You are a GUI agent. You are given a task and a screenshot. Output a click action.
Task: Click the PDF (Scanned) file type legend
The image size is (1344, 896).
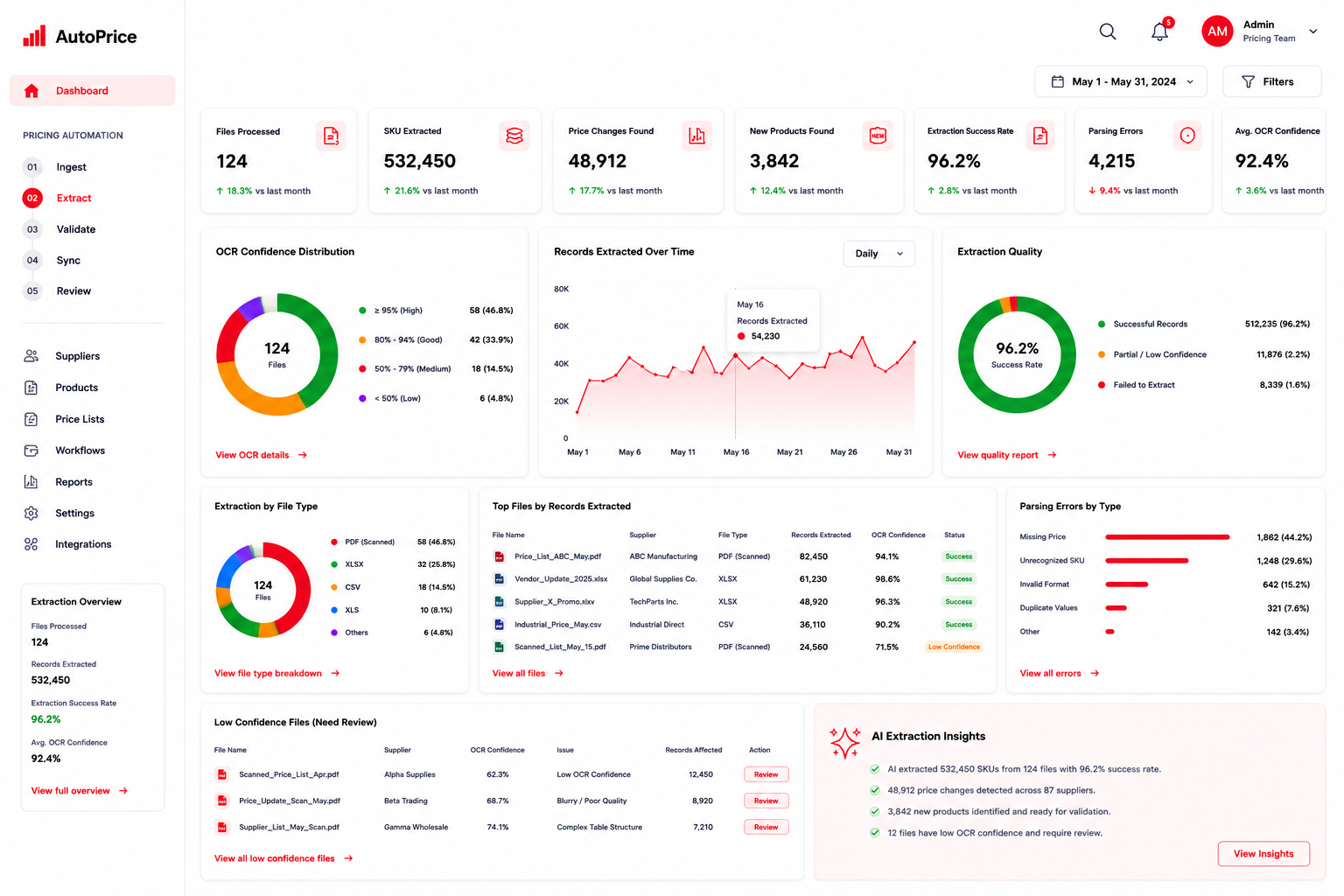[x=362, y=542]
